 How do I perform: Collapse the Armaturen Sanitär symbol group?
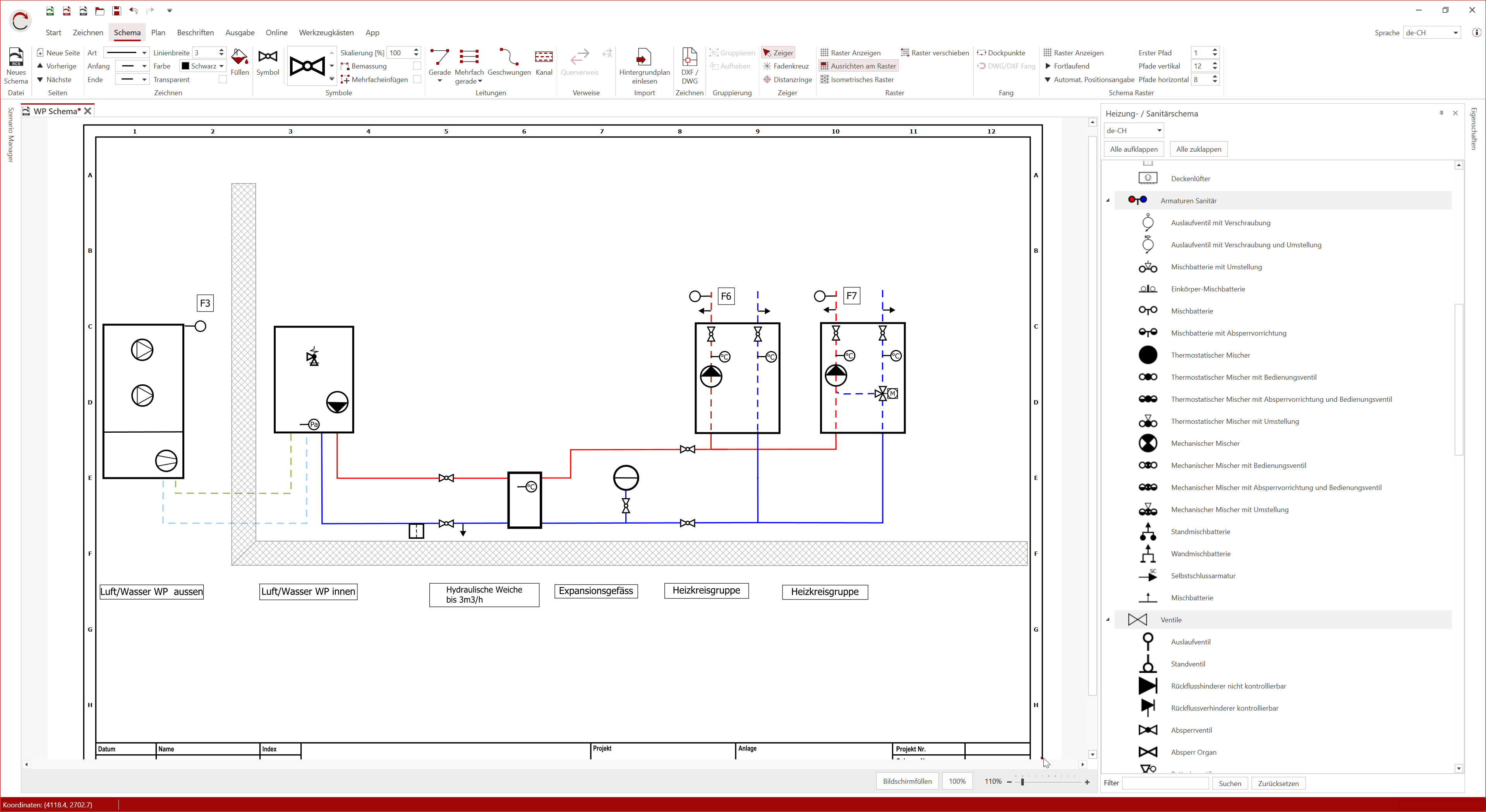(x=1108, y=200)
